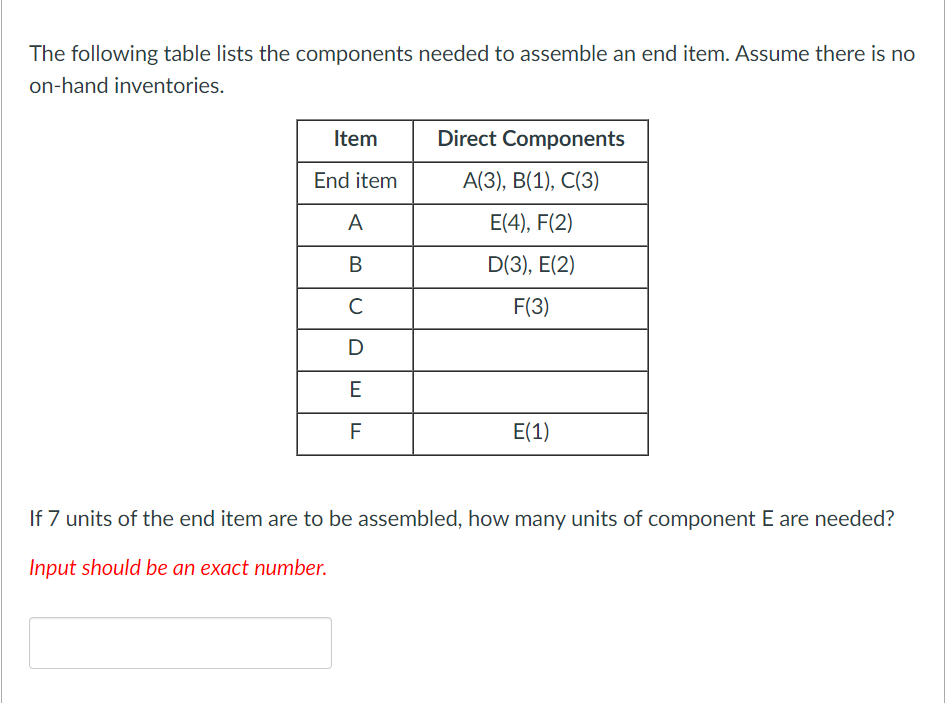Select the Direct Components column header
Screen dimensions: 945x703
530,140
